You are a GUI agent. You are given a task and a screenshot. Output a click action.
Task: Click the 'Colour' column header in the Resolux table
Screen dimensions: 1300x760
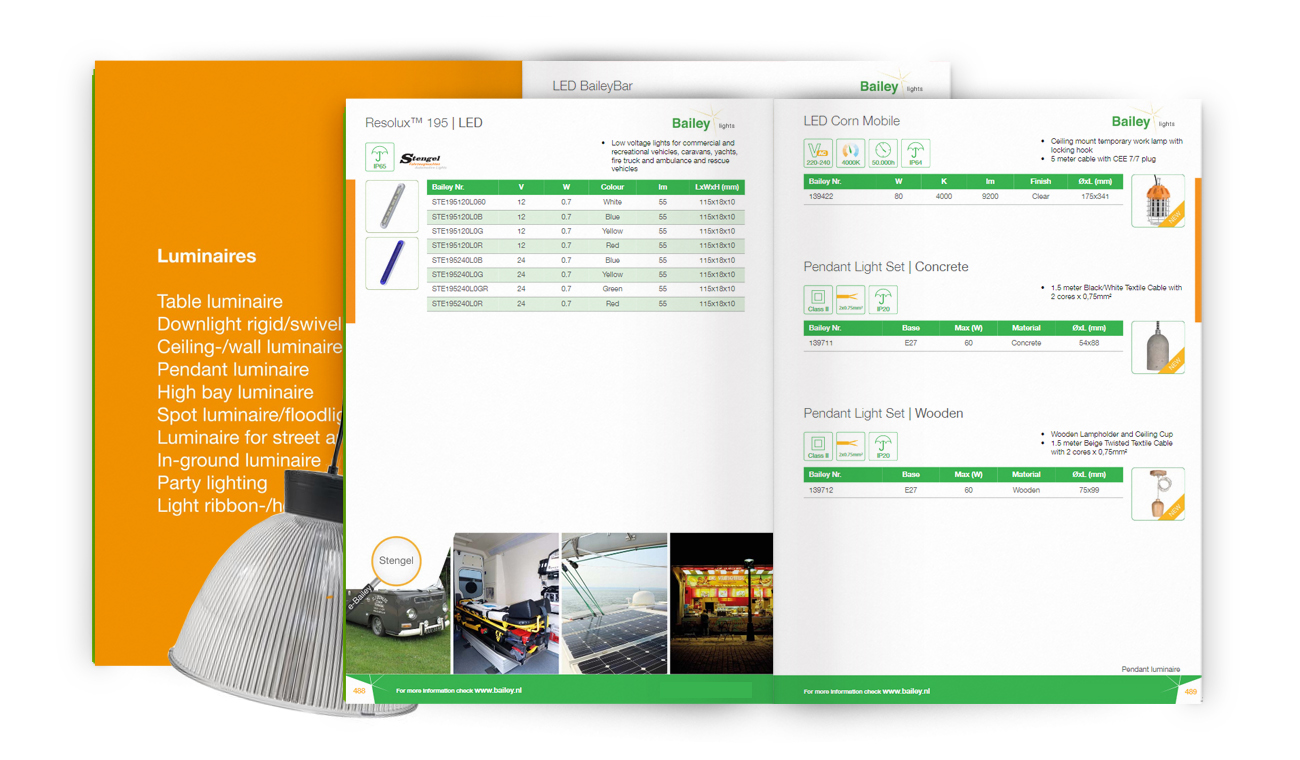pos(612,187)
